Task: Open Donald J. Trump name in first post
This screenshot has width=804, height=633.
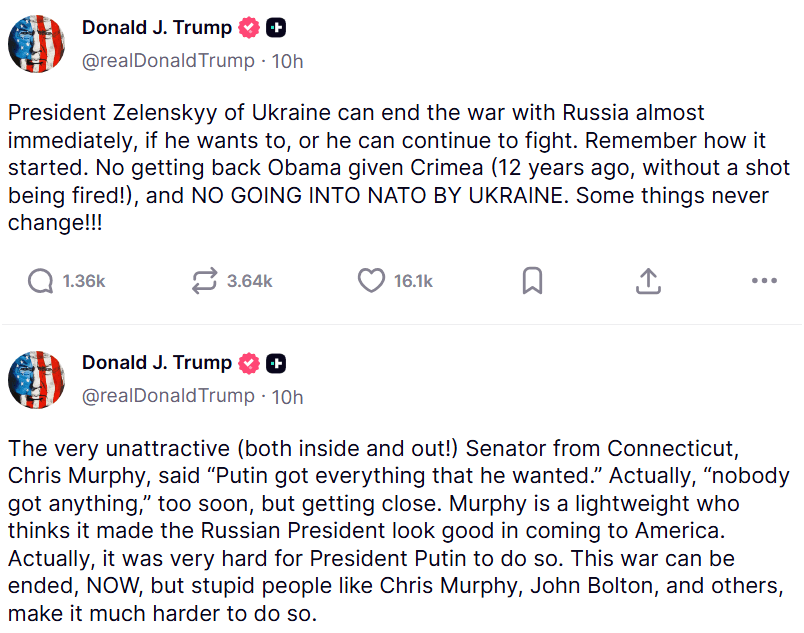Action: click(x=156, y=28)
